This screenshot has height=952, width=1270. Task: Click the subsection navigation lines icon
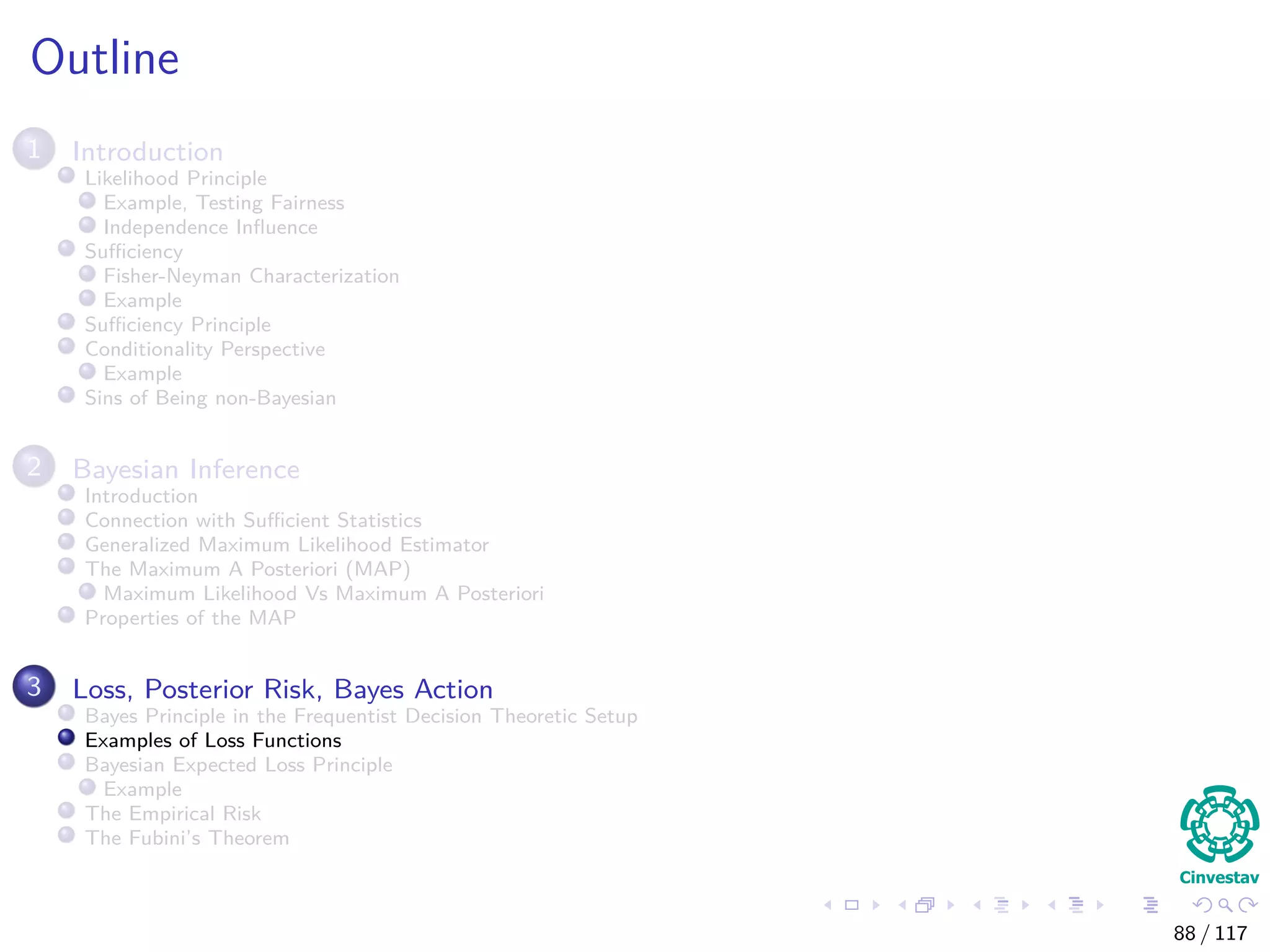[1001, 905]
